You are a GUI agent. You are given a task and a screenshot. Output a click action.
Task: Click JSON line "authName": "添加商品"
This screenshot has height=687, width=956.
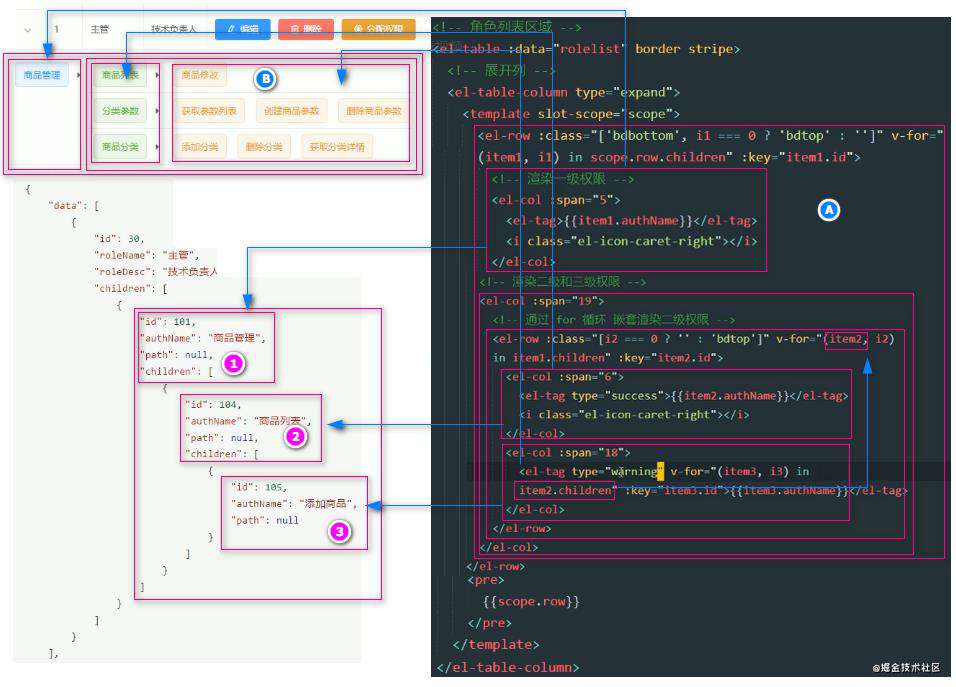click(294, 504)
